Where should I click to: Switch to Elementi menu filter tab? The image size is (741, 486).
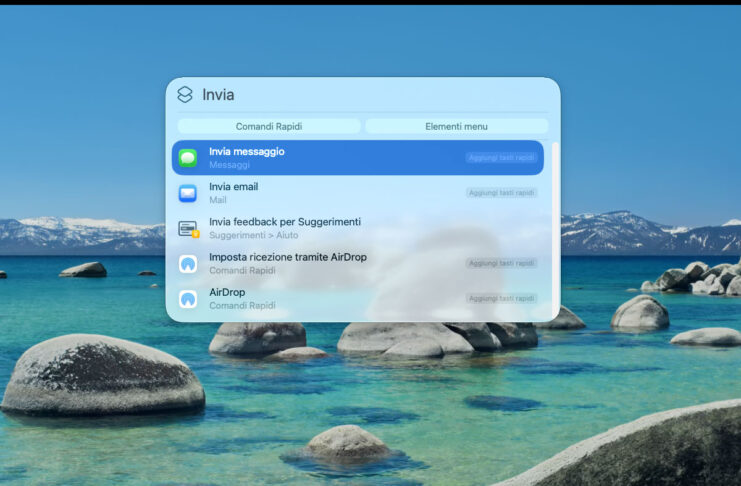point(457,126)
